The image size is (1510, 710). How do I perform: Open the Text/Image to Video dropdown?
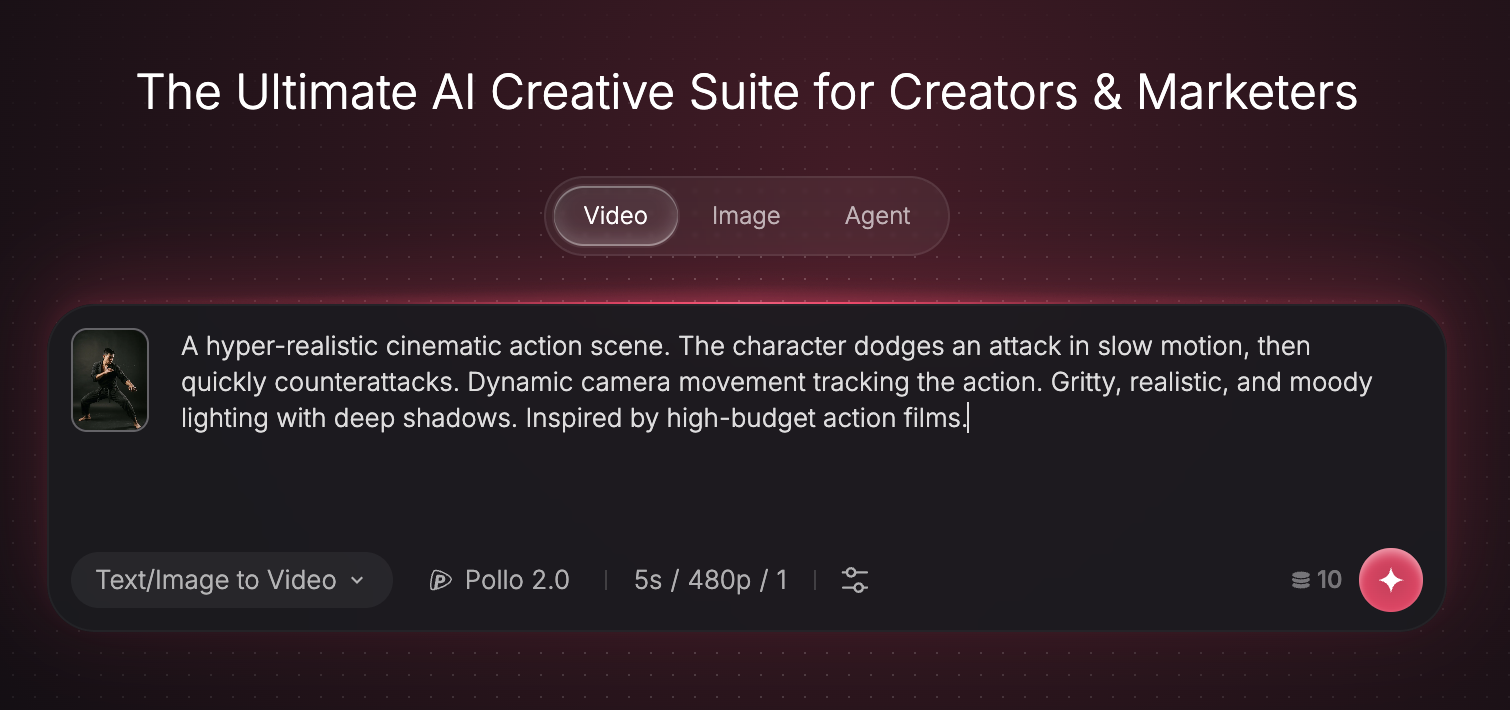pos(232,580)
